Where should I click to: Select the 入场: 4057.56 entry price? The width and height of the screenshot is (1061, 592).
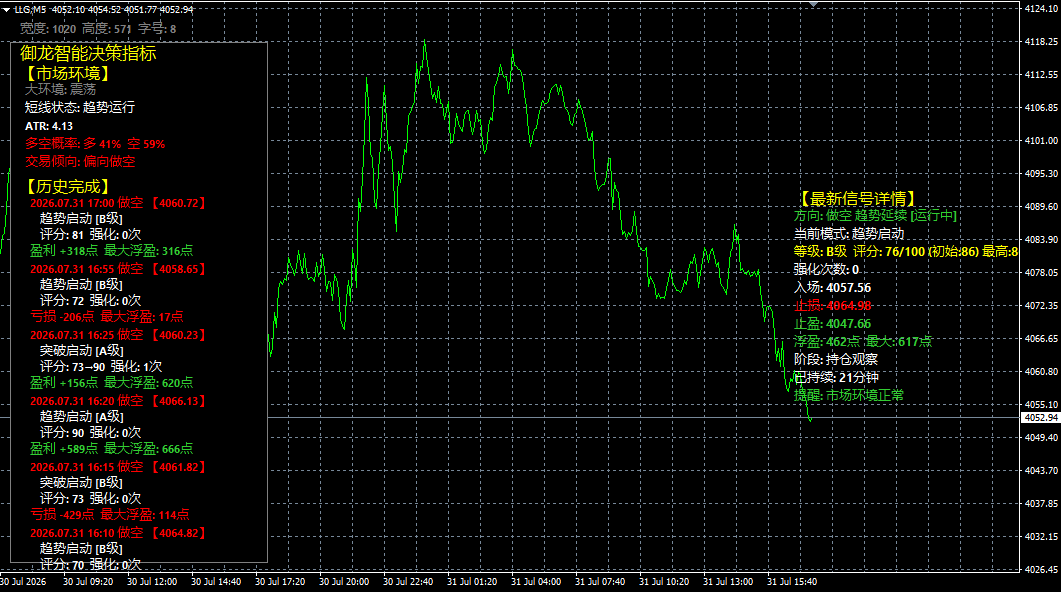click(832, 288)
